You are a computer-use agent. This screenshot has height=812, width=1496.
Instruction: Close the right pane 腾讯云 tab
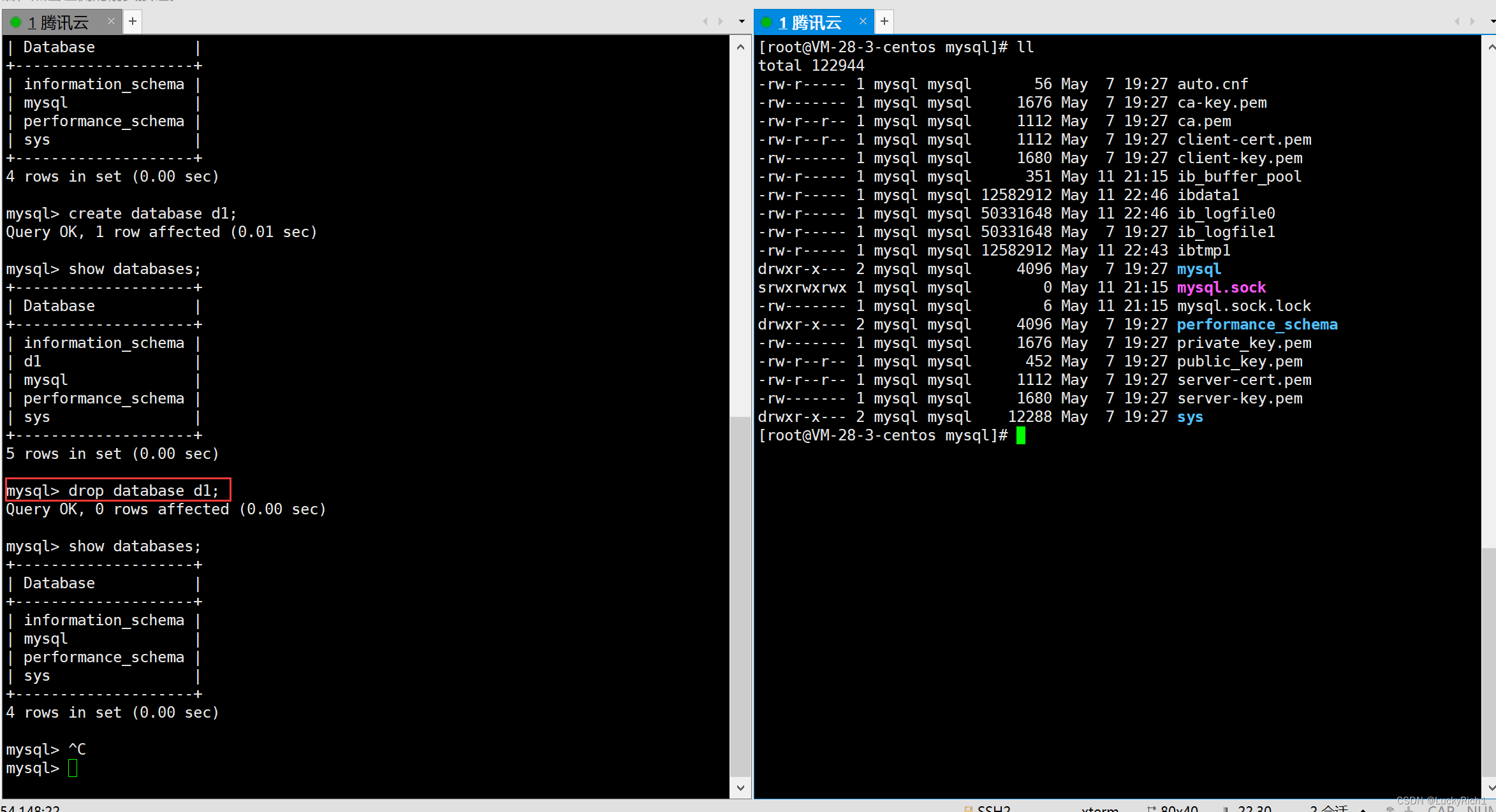(x=863, y=22)
